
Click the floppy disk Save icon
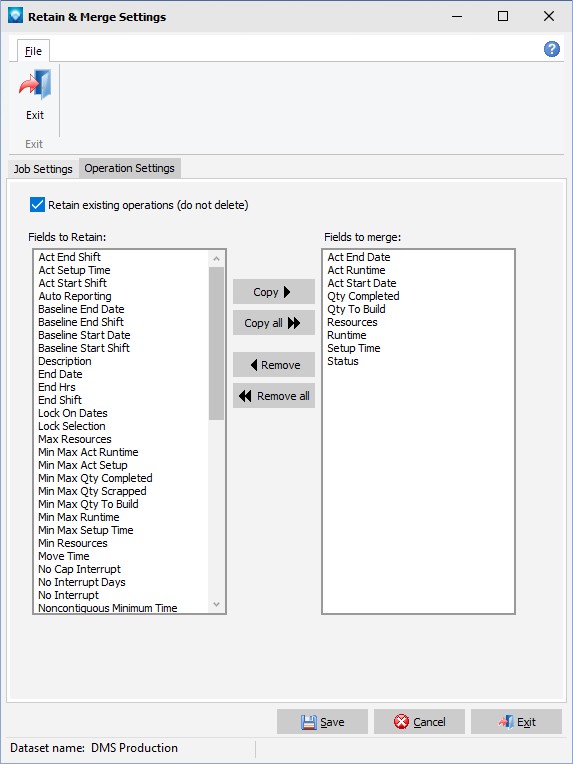309,722
